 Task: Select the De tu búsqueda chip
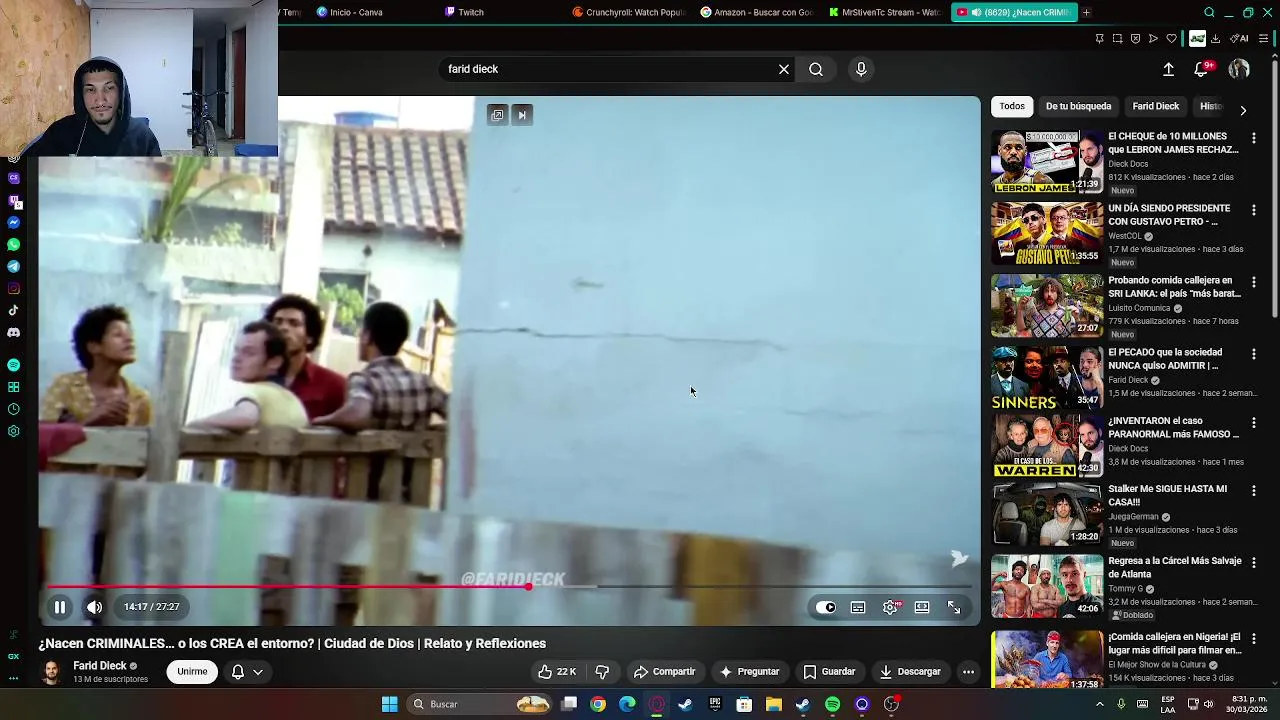1078,106
